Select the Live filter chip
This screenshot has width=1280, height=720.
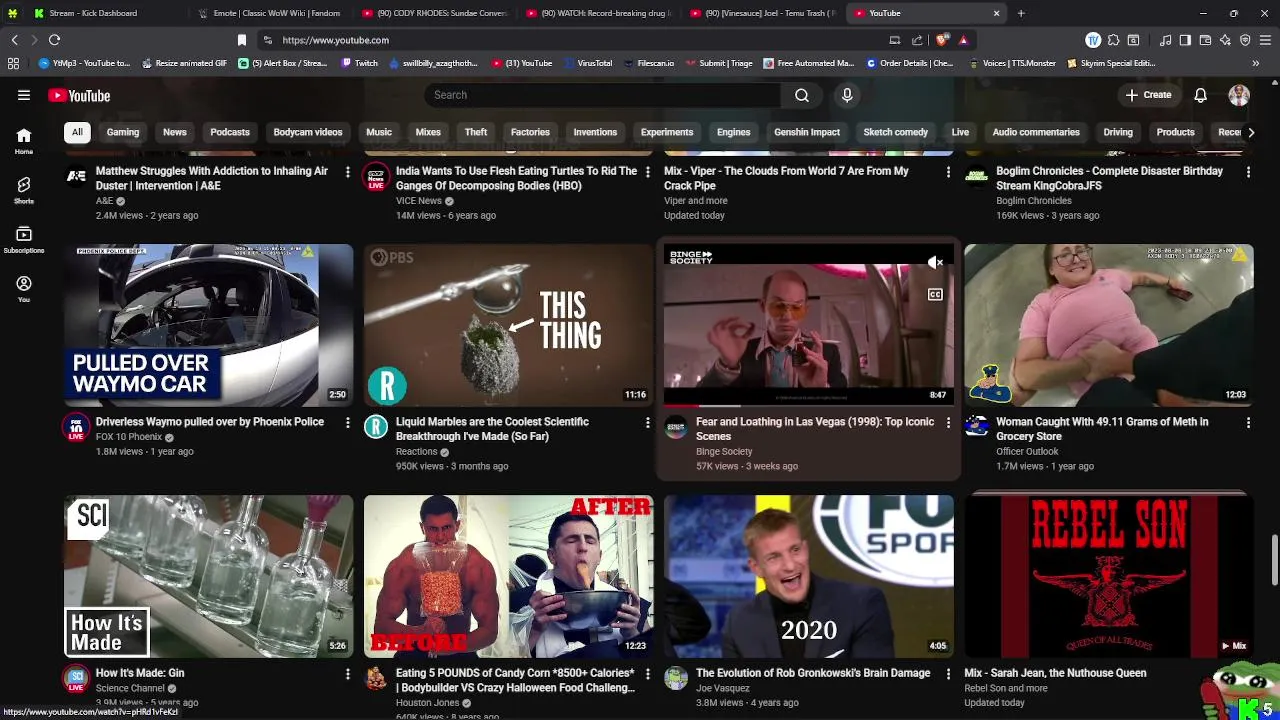pos(960,132)
